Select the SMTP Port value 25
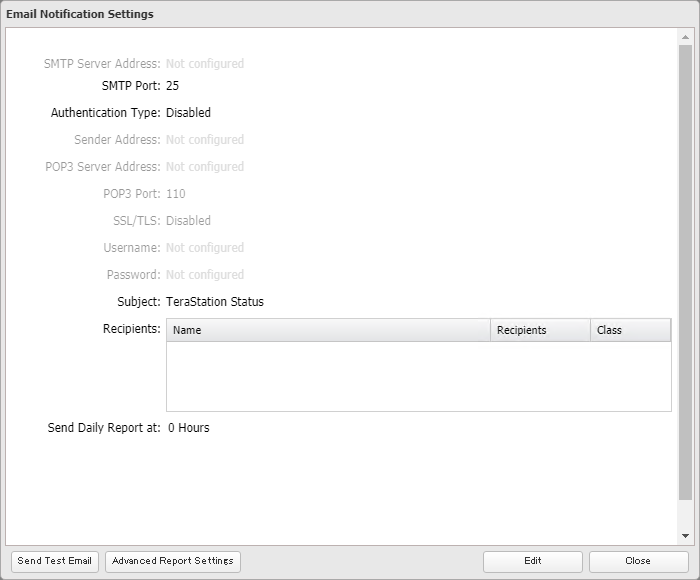The width and height of the screenshot is (700, 580). (173, 86)
